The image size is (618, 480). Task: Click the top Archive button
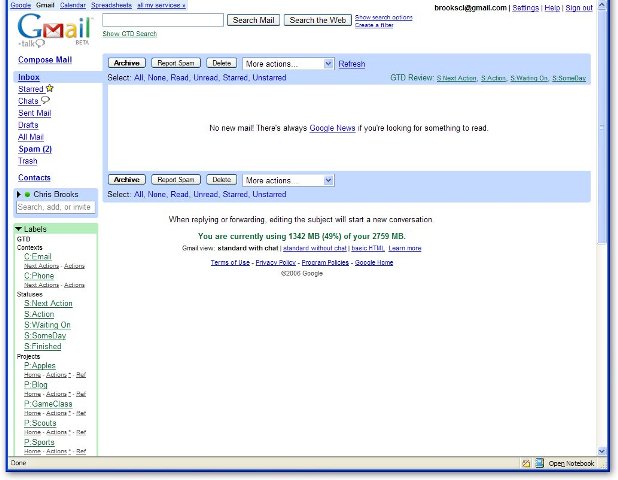coord(127,63)
